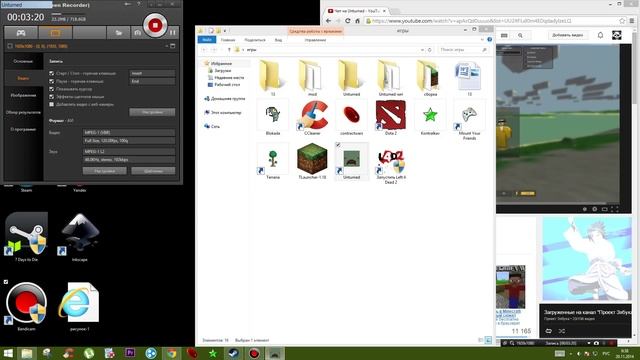Open Bandicam's 'Обзор результатов' tab

23,112
